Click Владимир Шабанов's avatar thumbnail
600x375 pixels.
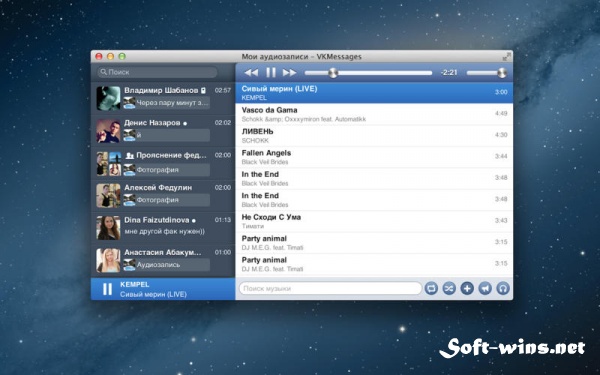pos(108,98)
